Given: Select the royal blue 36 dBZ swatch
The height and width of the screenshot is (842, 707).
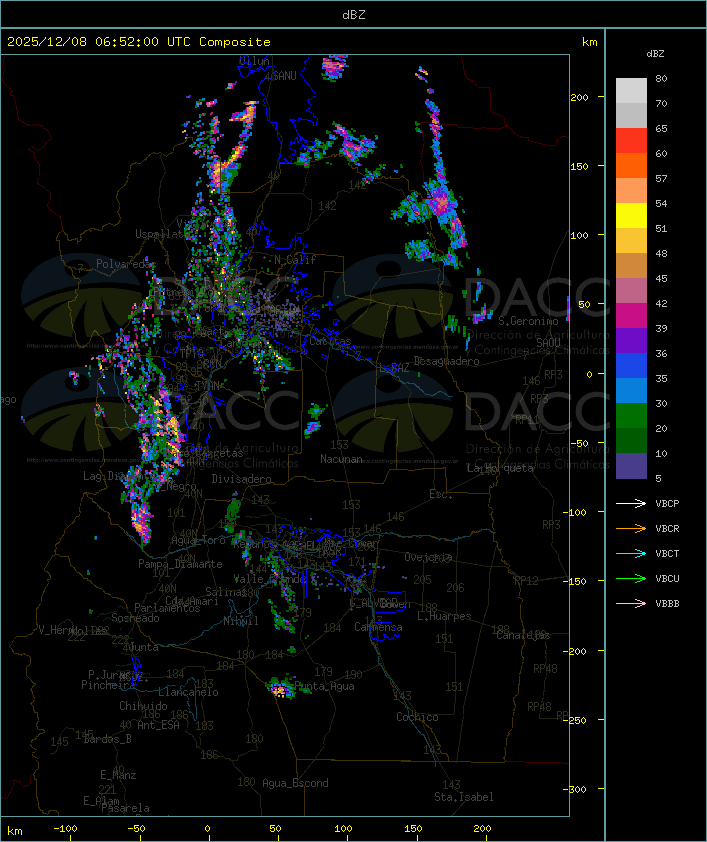Looking at the screenshot, I should coord(631,365).
